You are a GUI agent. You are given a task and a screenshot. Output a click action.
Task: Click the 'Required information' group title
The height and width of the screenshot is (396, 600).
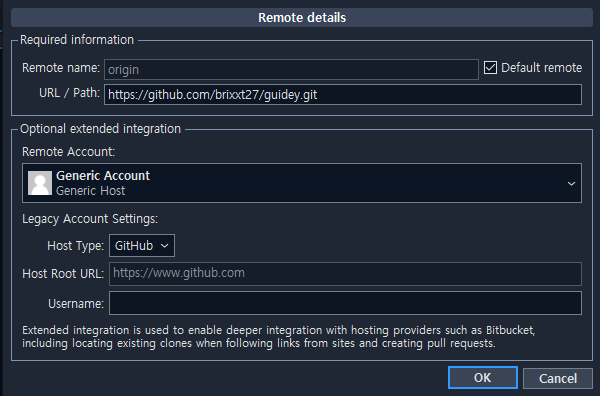(x=77, y=40)
